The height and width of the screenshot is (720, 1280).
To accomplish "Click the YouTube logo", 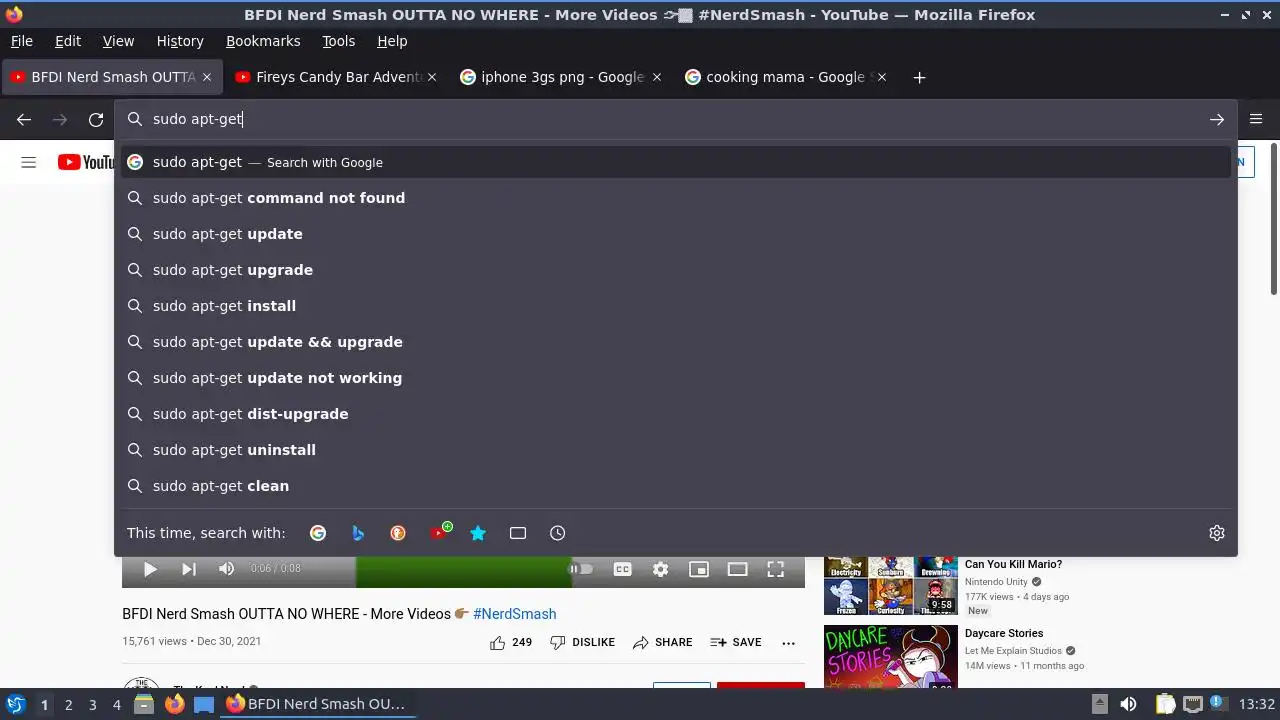I will (86, 162).
